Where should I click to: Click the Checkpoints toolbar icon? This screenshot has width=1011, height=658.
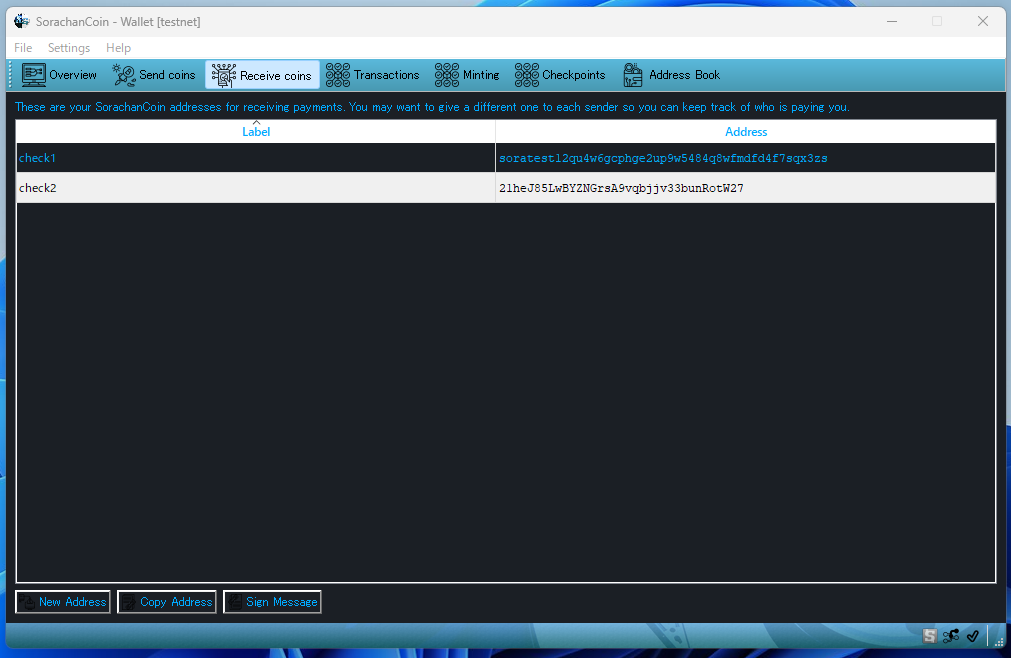(527, 75)
